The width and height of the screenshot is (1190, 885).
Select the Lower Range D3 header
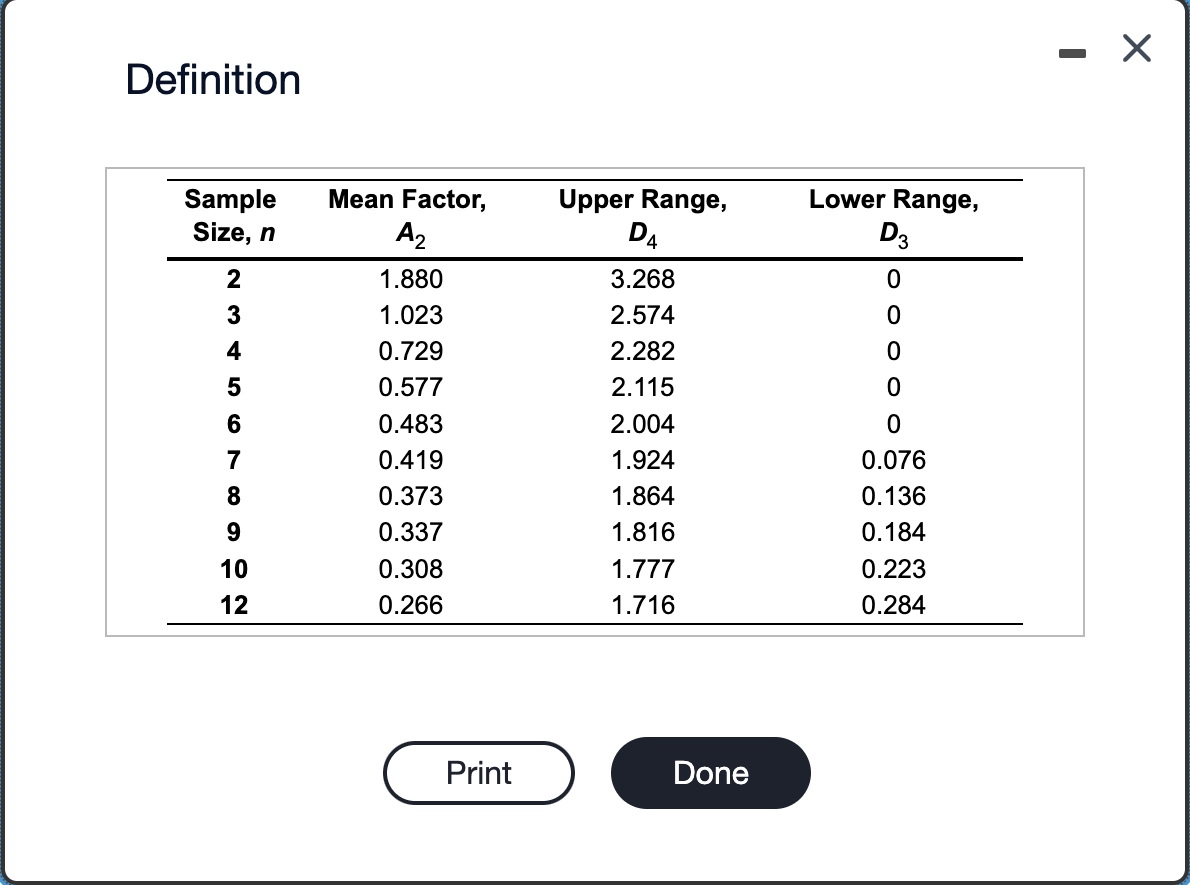[893, 217]
